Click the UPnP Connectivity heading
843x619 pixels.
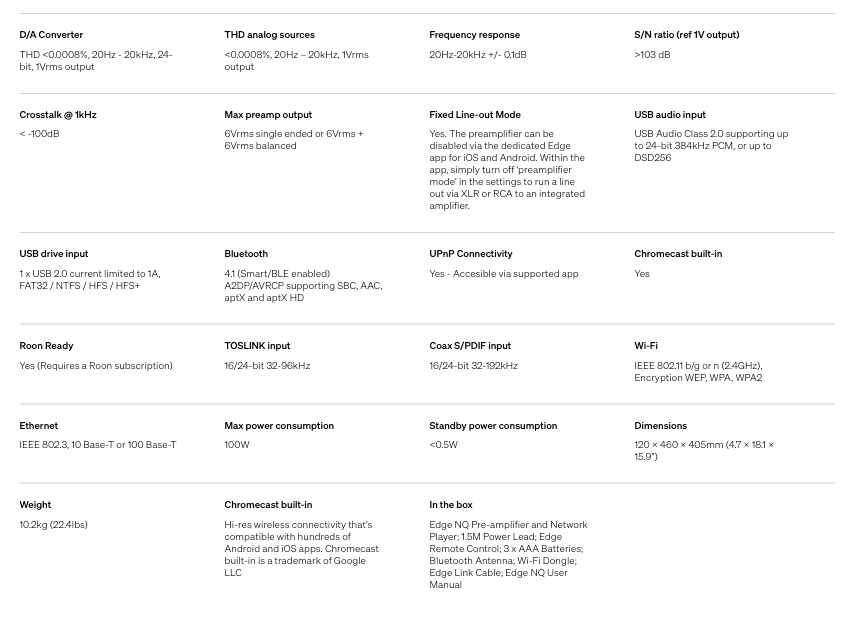(x=470, y=254)
